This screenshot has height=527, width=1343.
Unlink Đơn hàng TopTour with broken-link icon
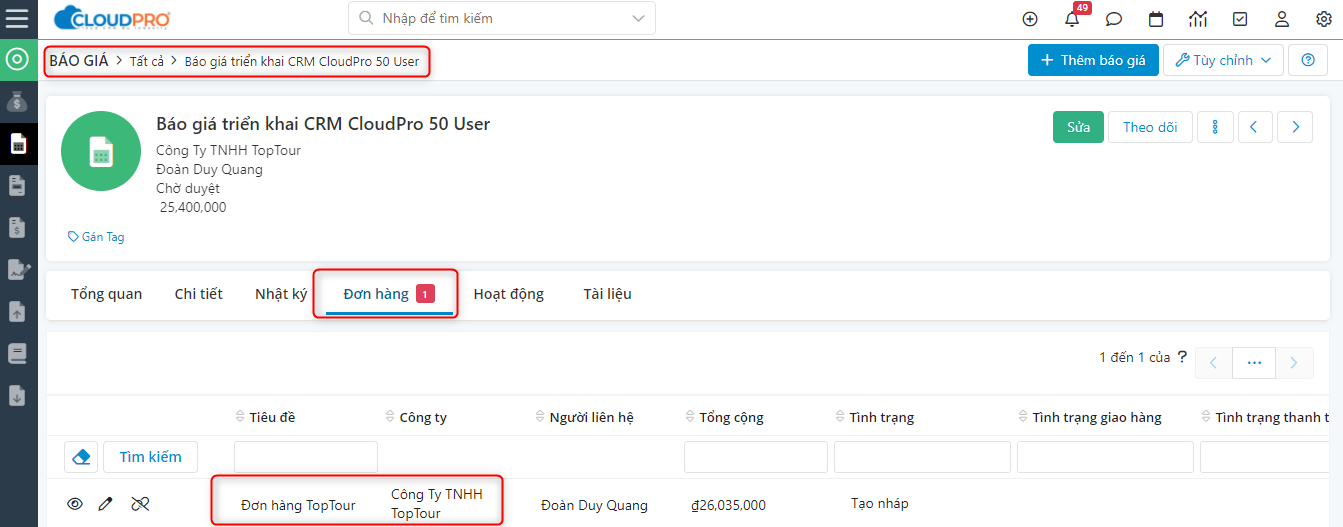tap(140, 504)
